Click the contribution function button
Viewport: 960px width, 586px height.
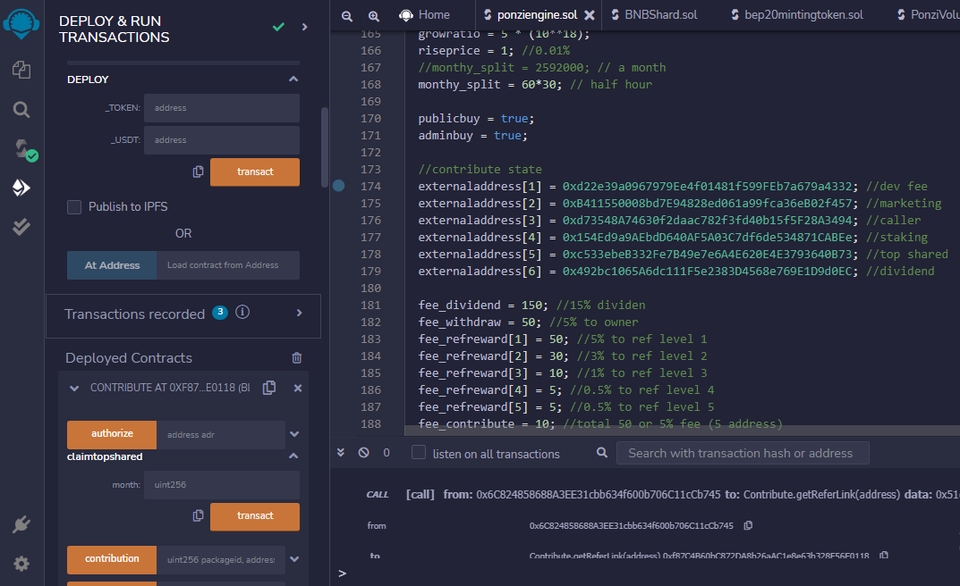[111, 559]
